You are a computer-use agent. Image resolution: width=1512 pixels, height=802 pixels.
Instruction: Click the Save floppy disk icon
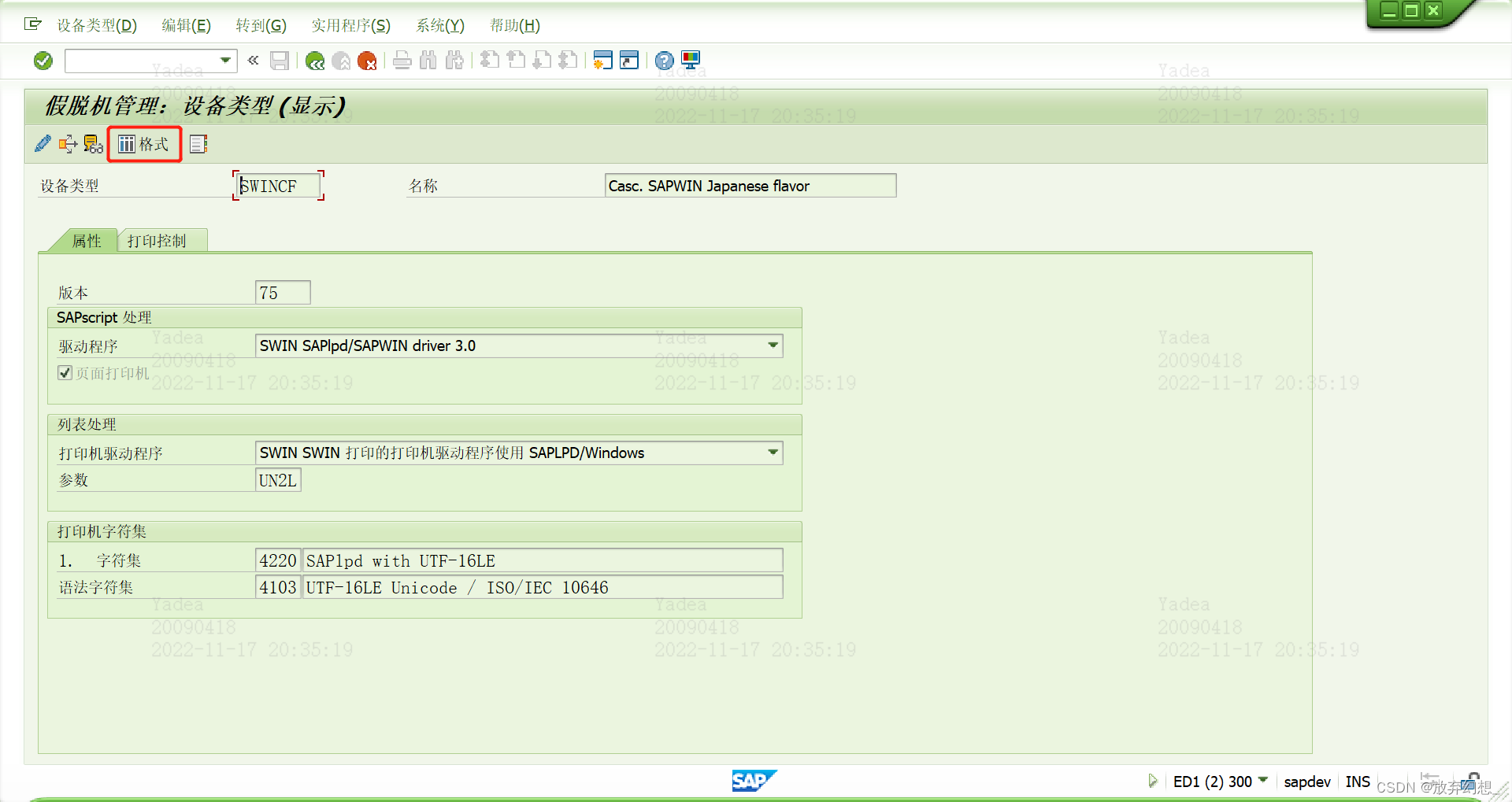pos(280,61)
